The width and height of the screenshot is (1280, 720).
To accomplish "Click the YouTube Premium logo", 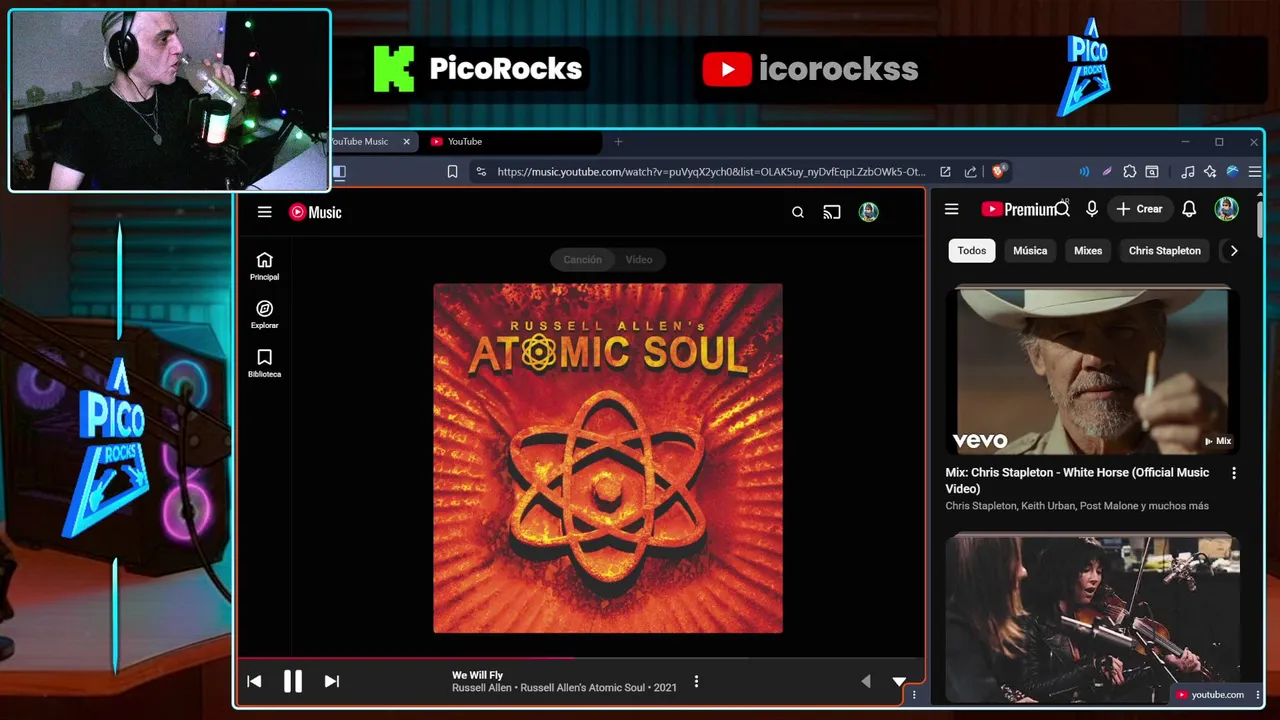I will (1018, 209).
